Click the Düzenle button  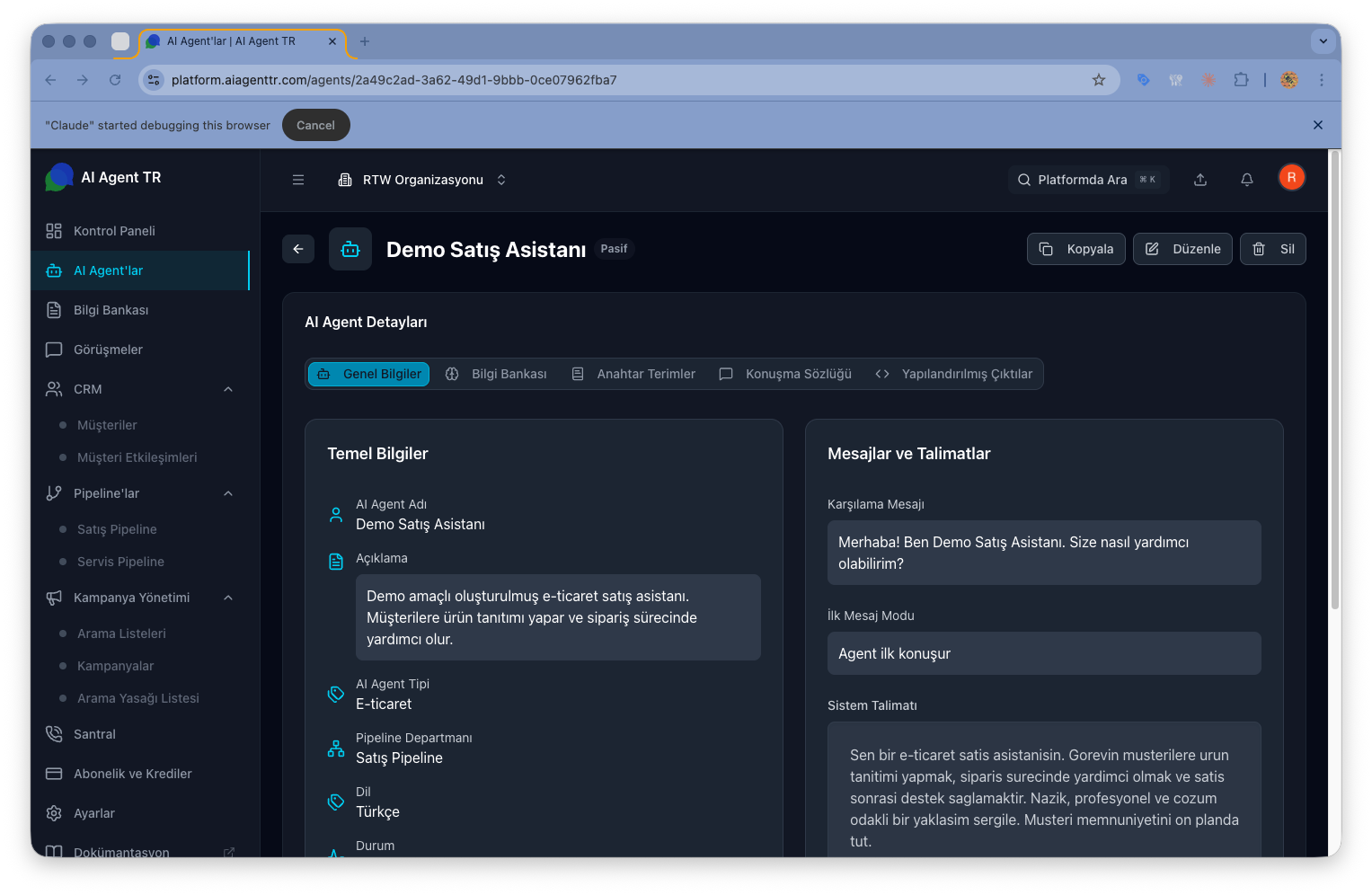[x=1182, y=249]
